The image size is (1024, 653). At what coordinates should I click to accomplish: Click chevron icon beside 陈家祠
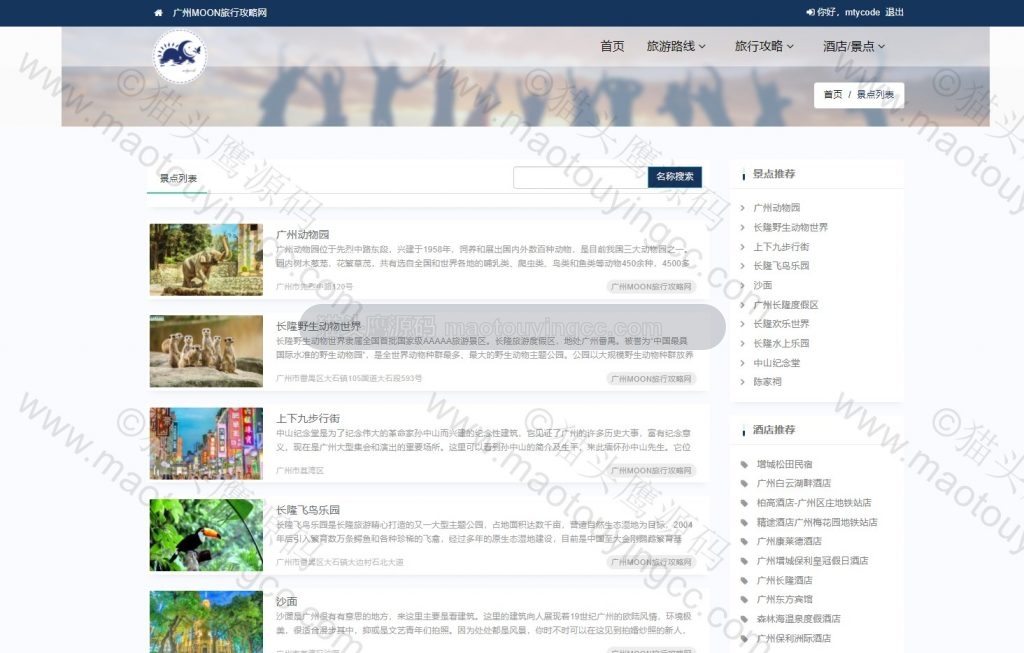(743, 382)
